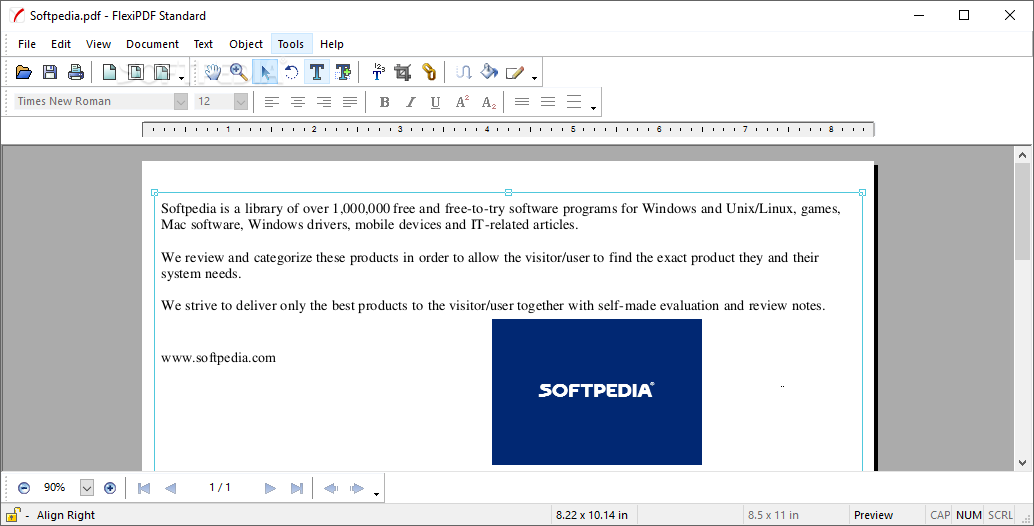
Task: Select the paint bucket fill tool
Action: coord(489,72)
